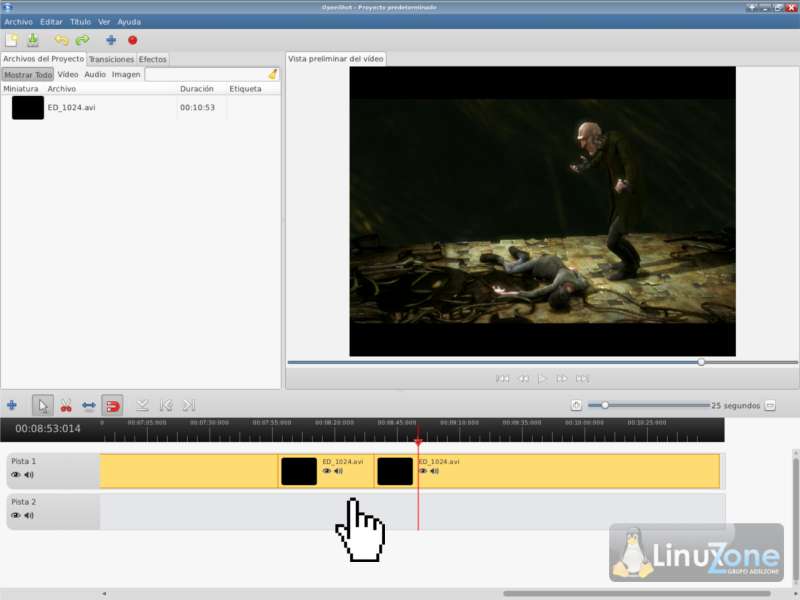
Task: Undo the last action
Action: [61, 40]
